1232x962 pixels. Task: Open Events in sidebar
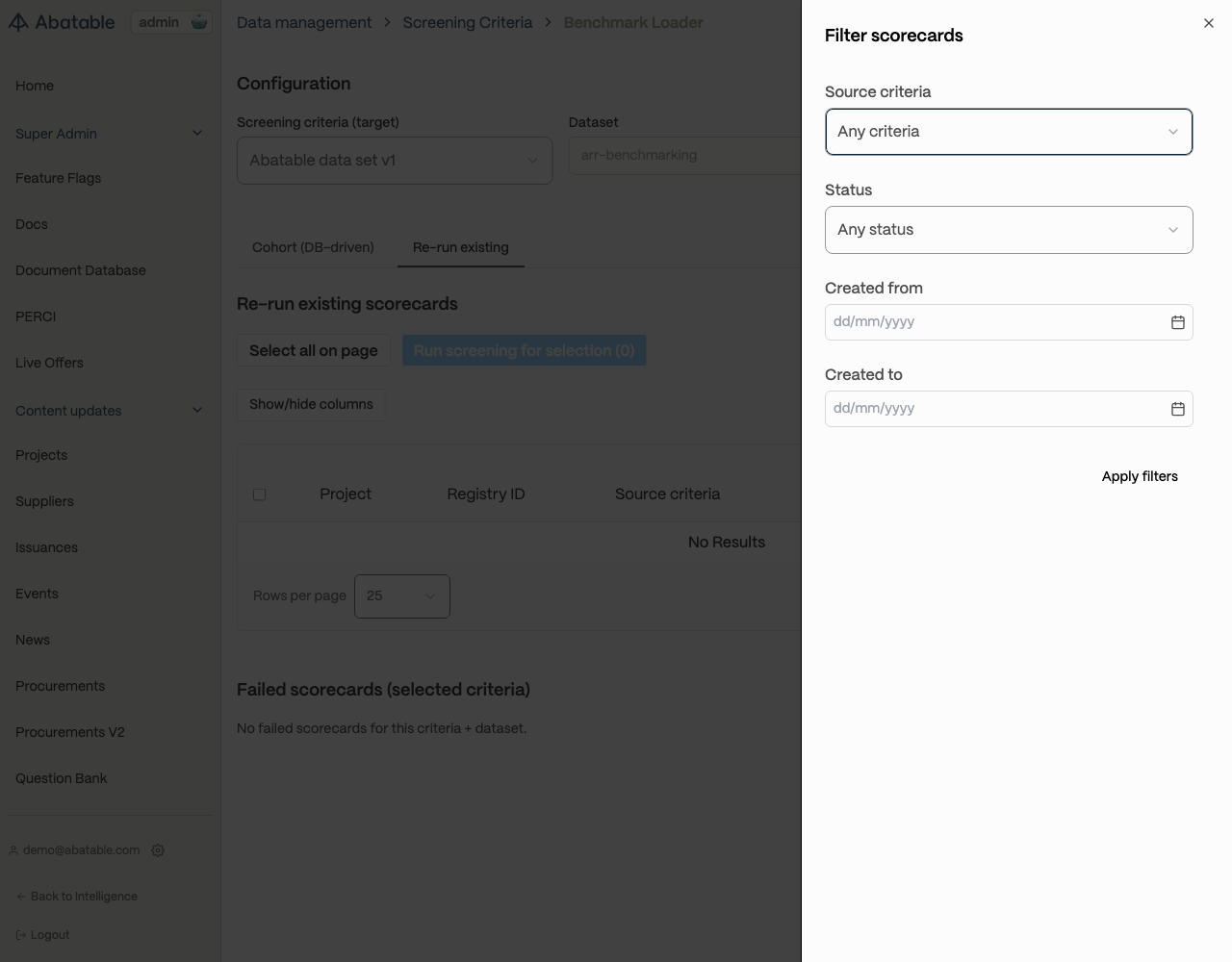point(37,594)
